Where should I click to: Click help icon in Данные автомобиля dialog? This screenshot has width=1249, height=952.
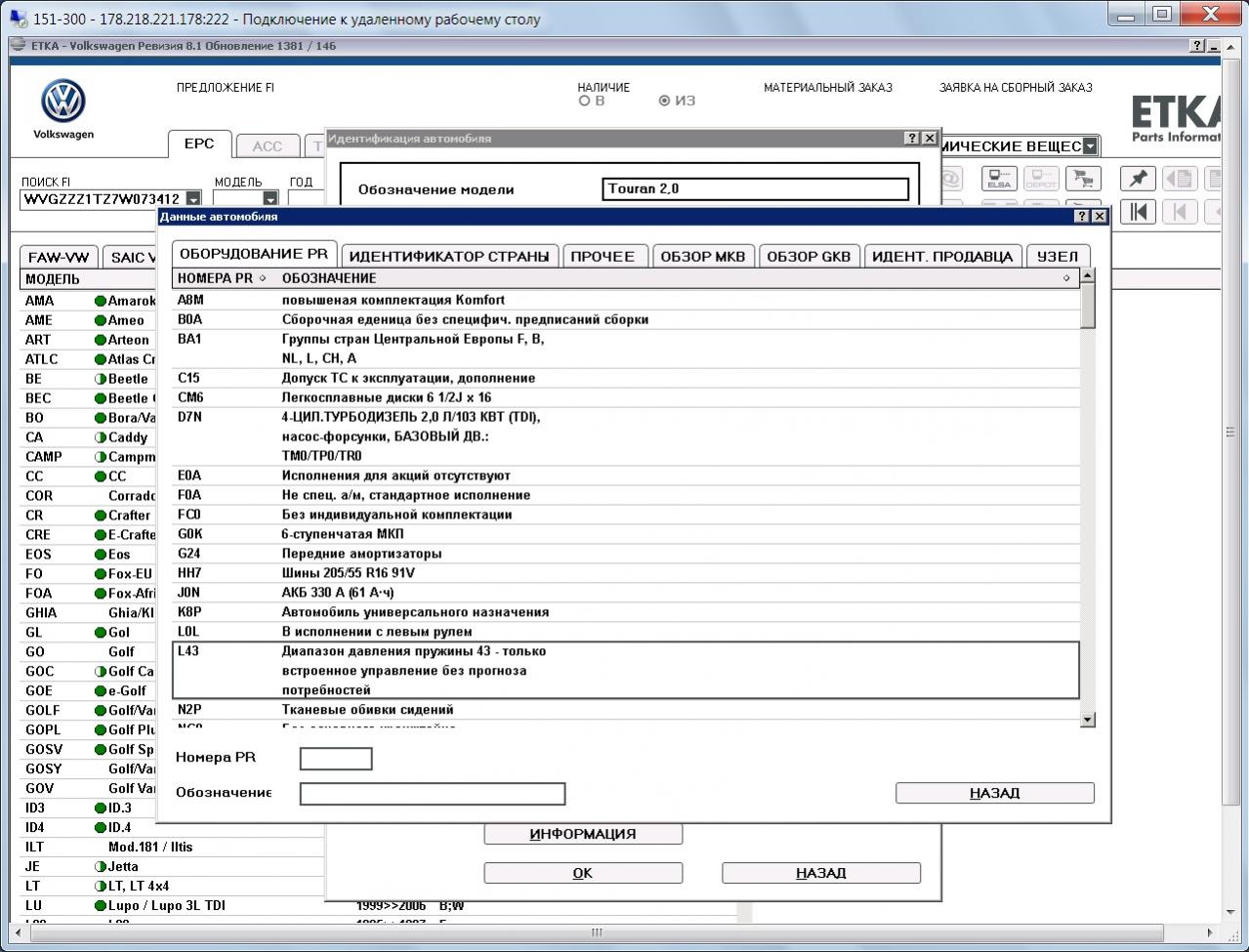pos(1082,217)
